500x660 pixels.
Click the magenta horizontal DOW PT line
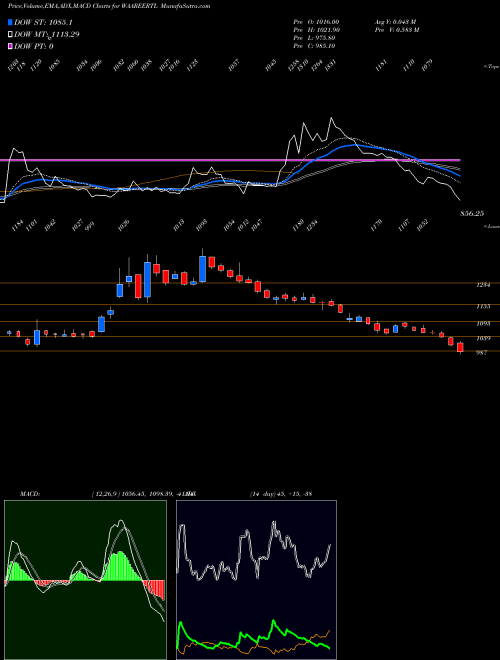[x=230, y=160]
